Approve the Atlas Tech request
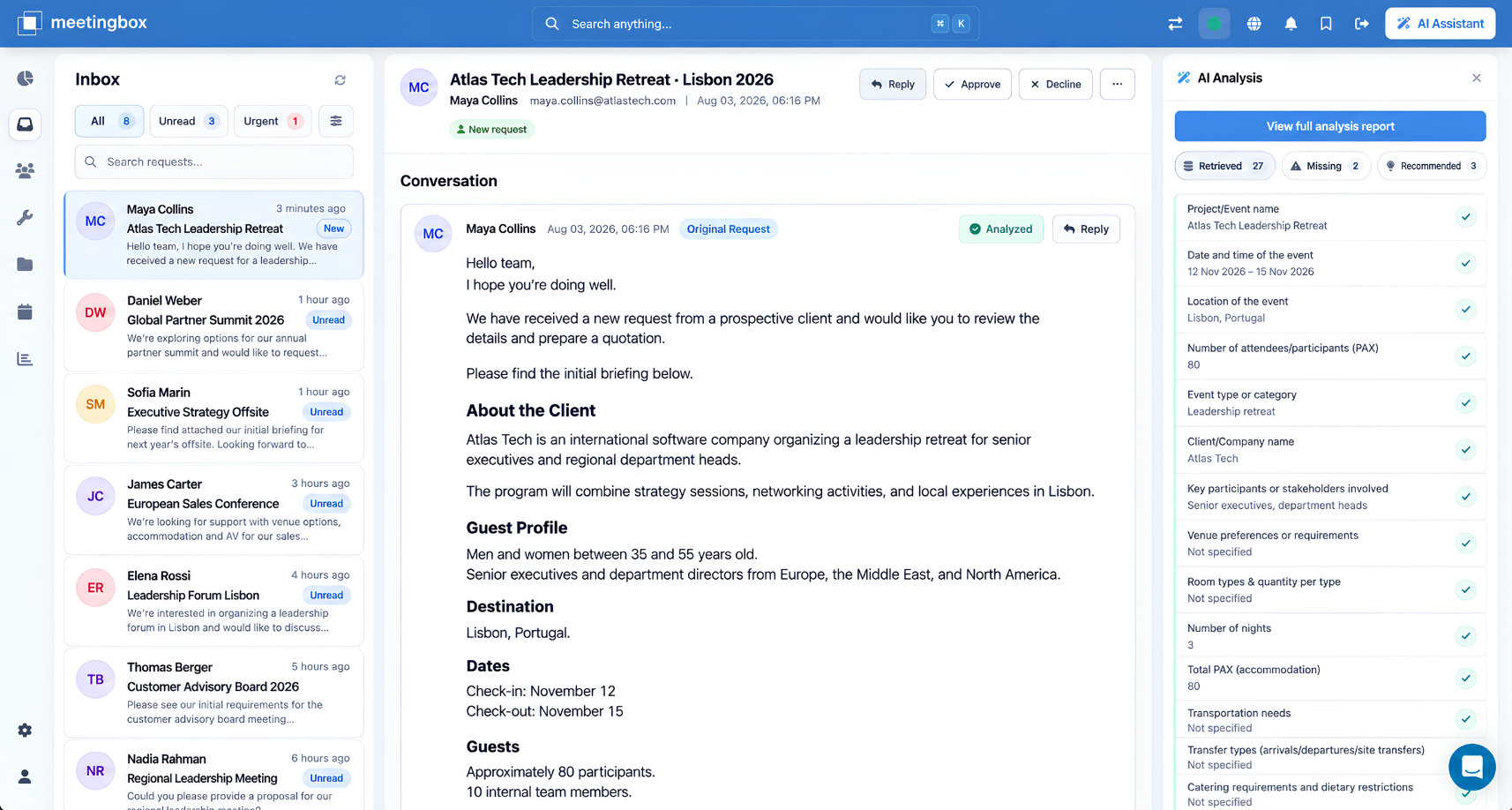This screenshot has width=1512, height=810. pyautogui.click(x=972, y=84)
